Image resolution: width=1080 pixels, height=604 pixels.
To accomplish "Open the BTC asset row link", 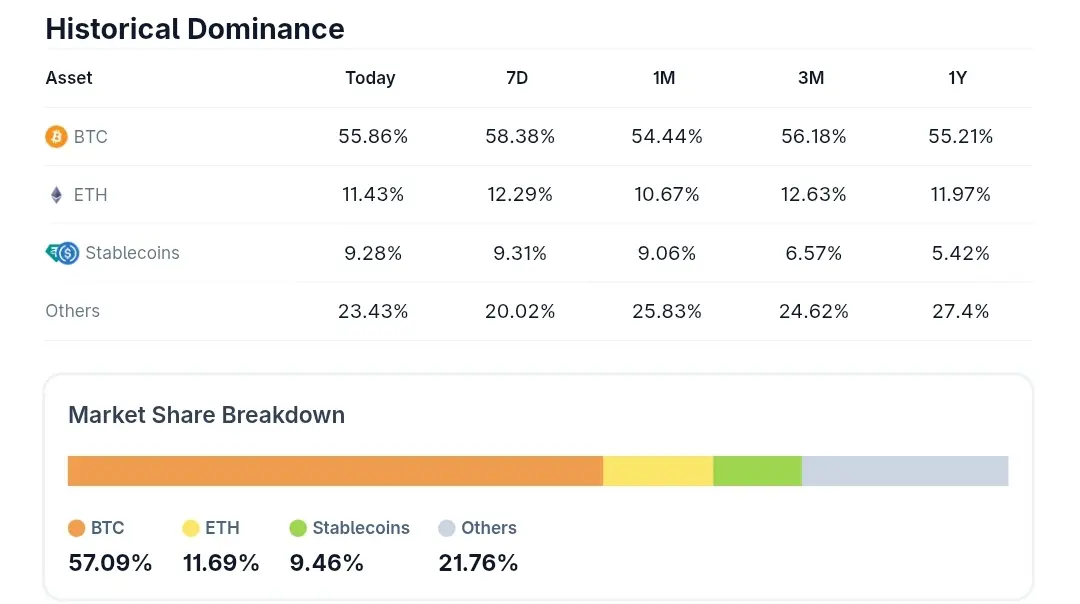I will click(91, 137).
